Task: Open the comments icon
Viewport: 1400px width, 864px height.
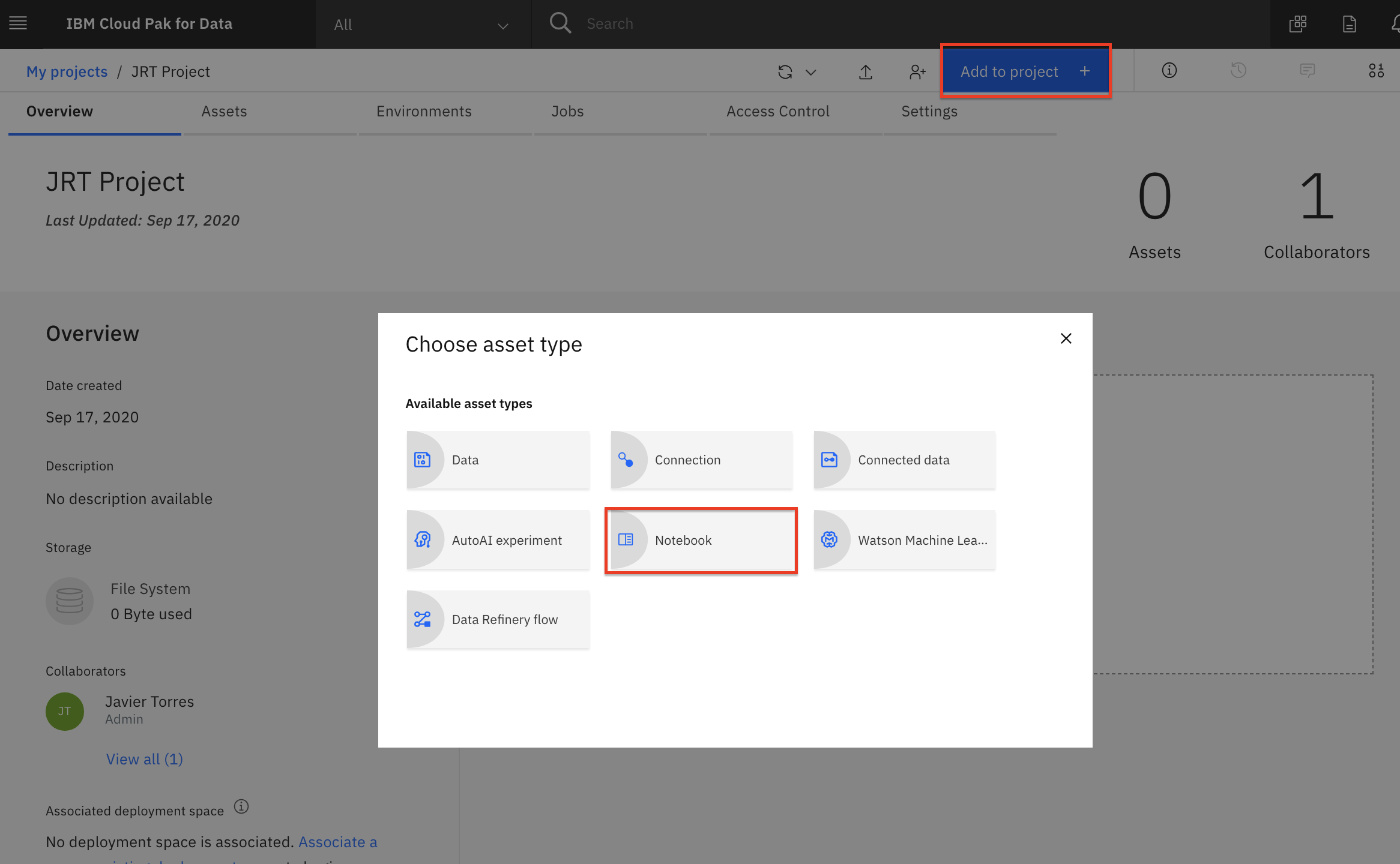Action: 1307,71
